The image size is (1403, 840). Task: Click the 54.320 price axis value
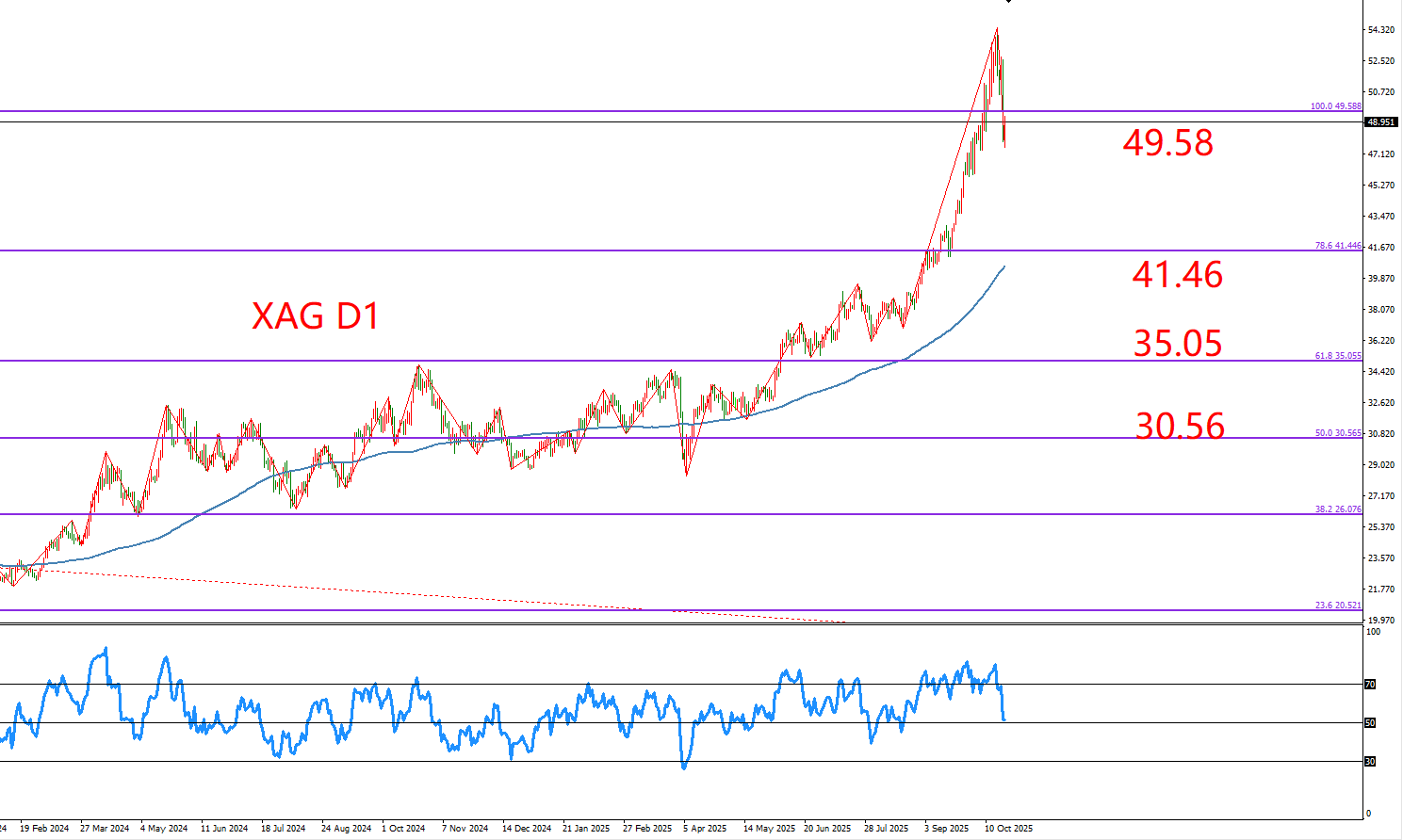coord(1380,30)
